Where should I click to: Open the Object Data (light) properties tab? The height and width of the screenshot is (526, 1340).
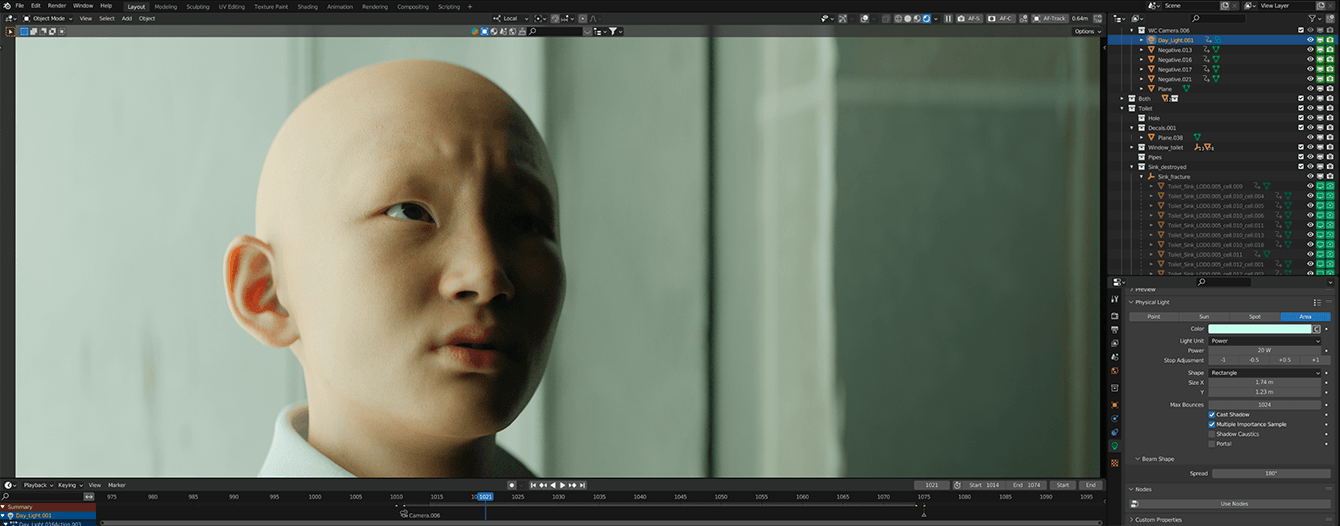(x=1115, y=446)
